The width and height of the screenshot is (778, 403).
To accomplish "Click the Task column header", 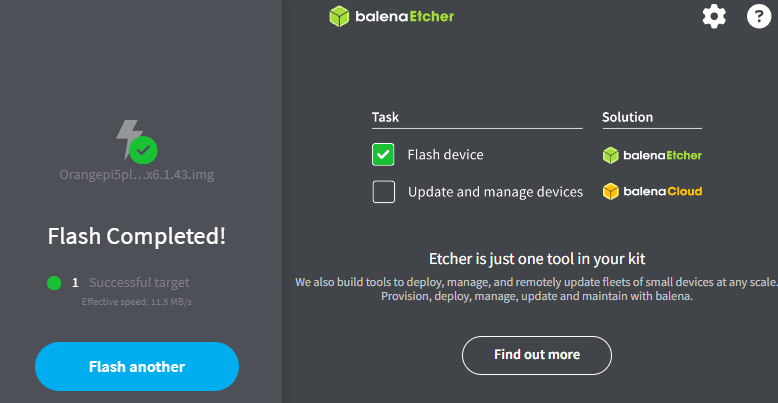I will point(385,117).
